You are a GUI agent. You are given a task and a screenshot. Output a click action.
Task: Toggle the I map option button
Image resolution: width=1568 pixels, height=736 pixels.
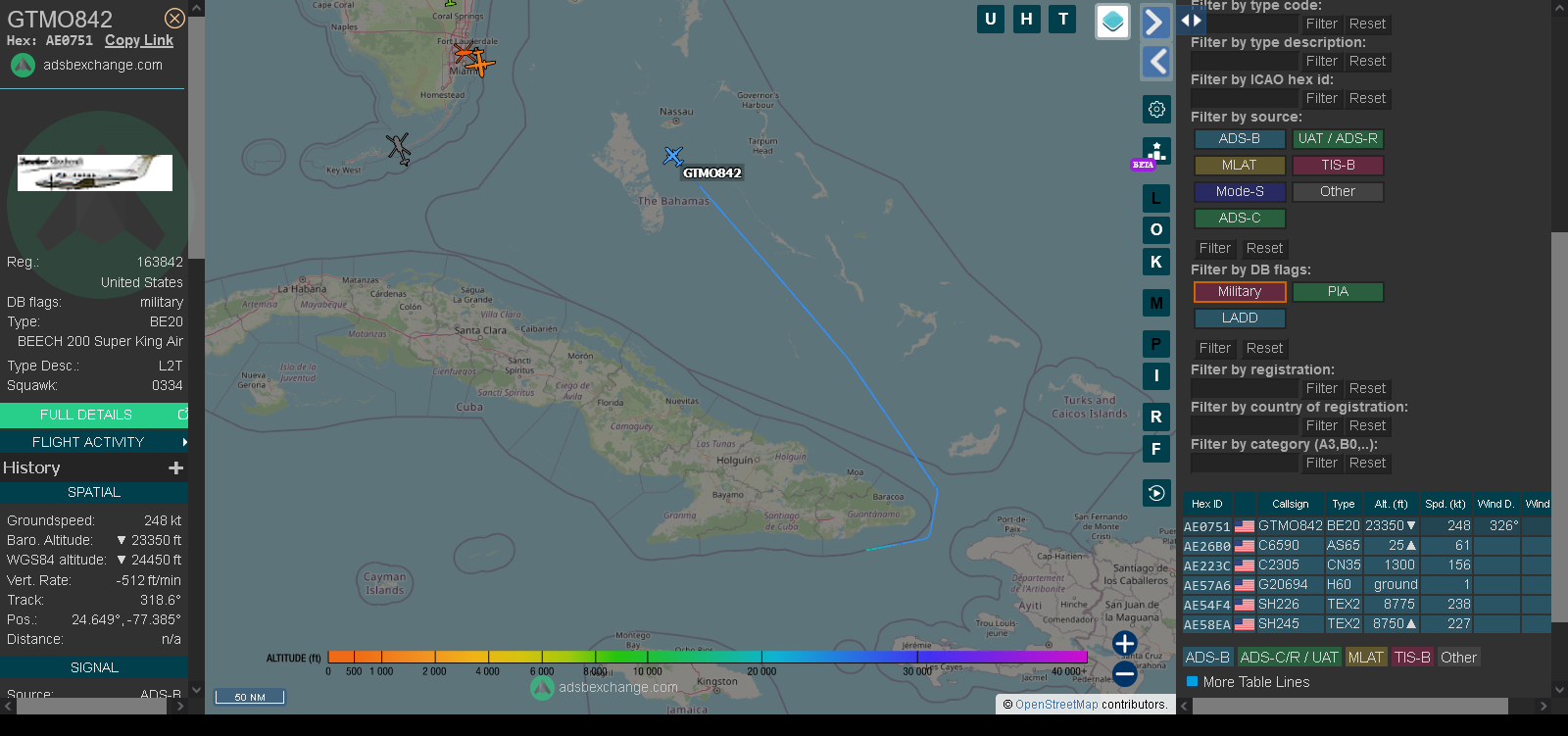pyautogui.click(x=1156, y=375)
